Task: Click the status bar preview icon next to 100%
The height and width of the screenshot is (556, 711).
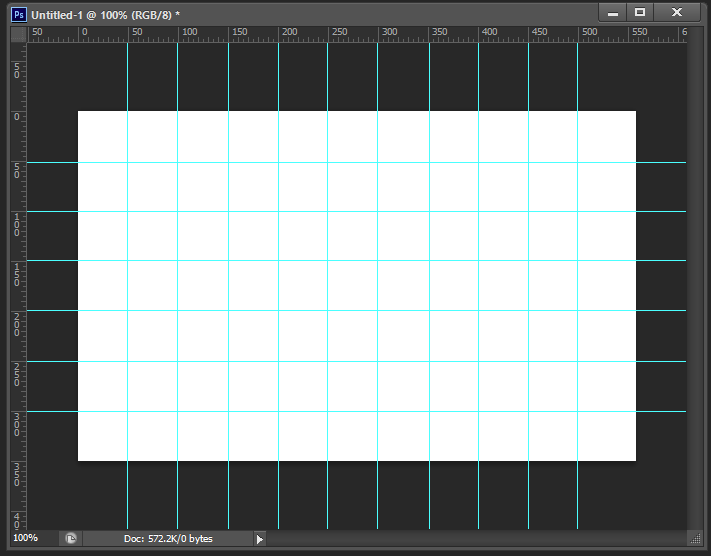Action: coord(71,538)
